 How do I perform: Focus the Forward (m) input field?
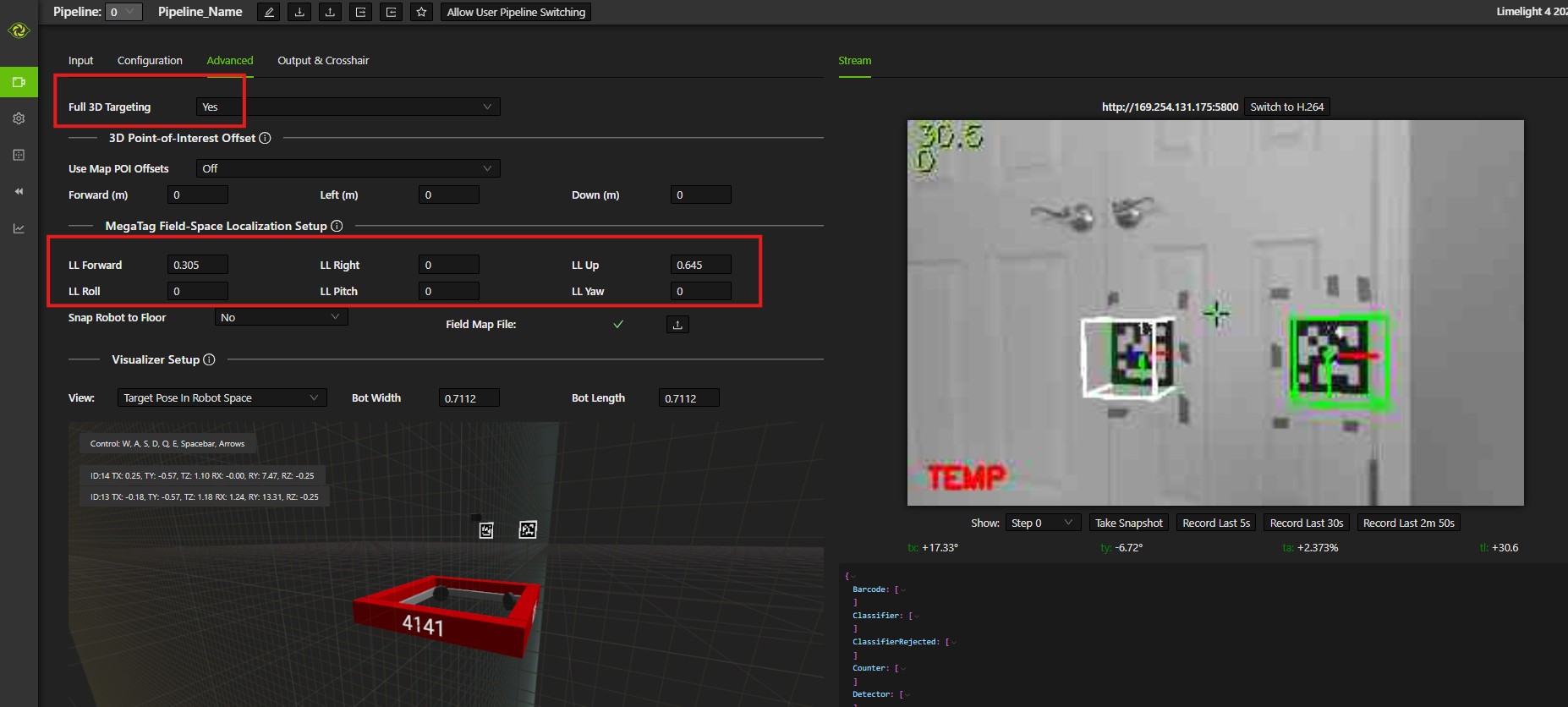pos(198,195)
